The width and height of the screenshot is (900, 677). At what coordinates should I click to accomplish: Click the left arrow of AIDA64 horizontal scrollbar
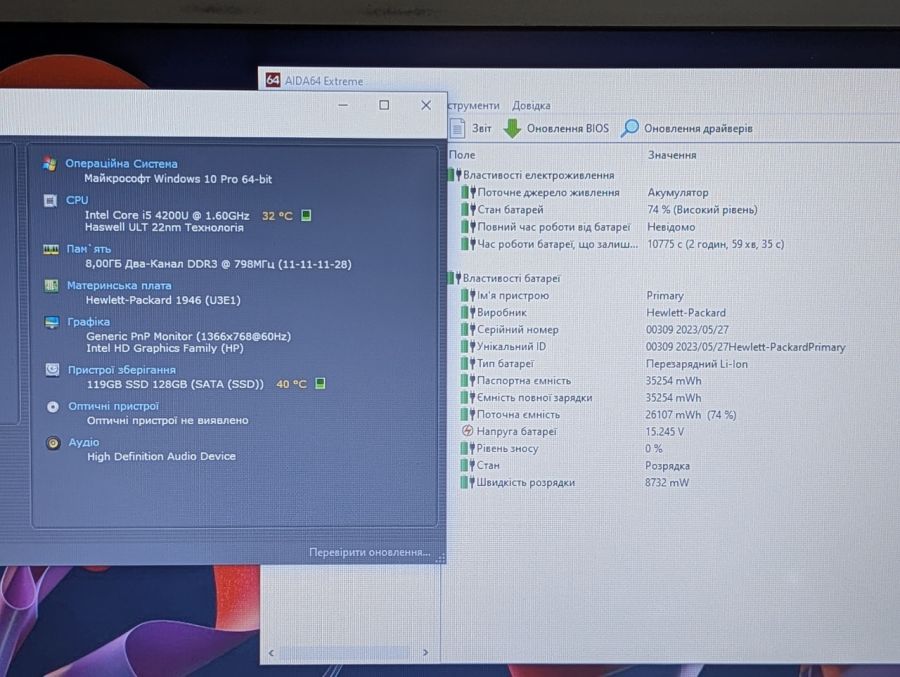[271, 653]
